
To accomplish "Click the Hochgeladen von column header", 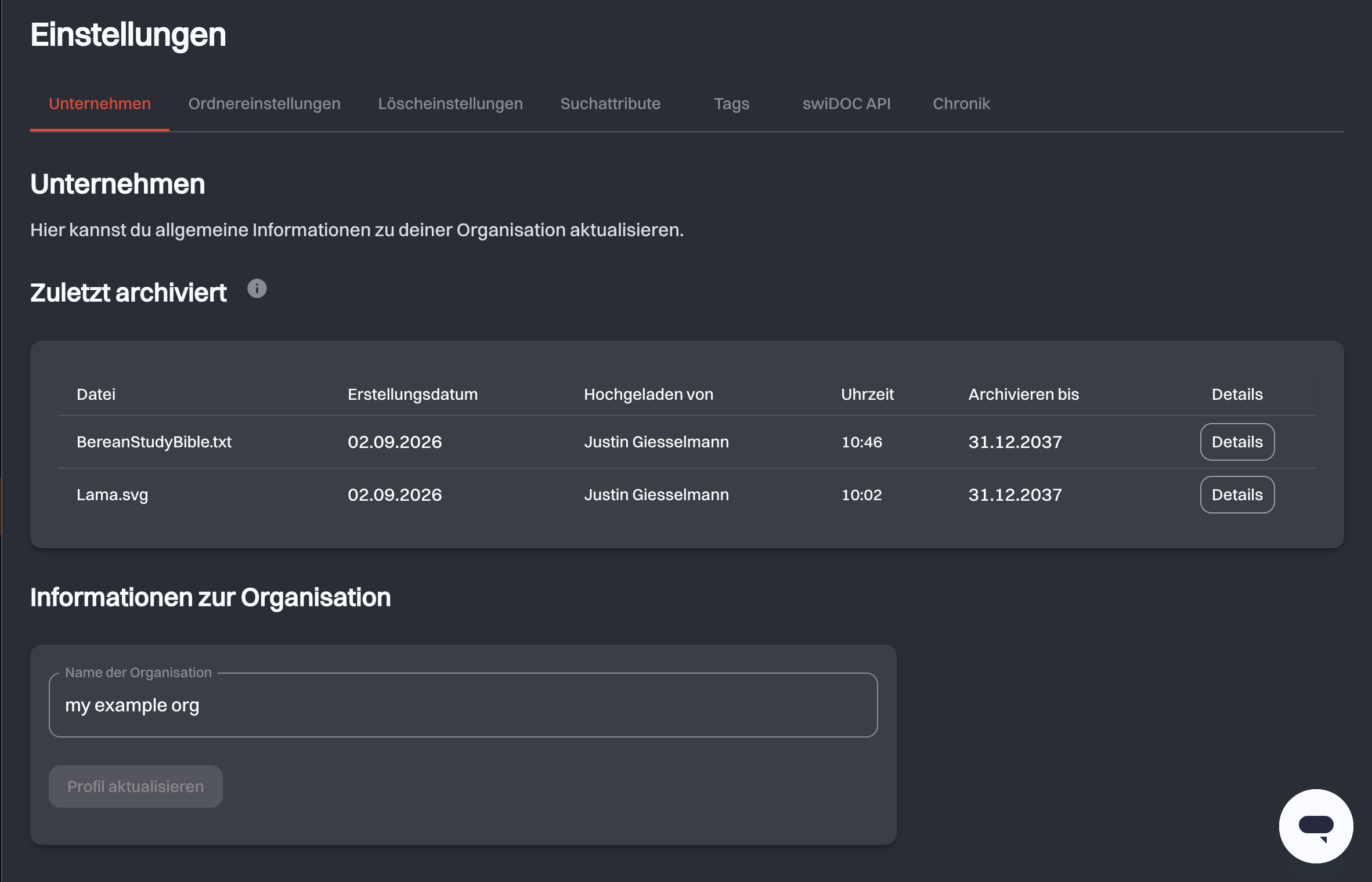I will 648,395.
